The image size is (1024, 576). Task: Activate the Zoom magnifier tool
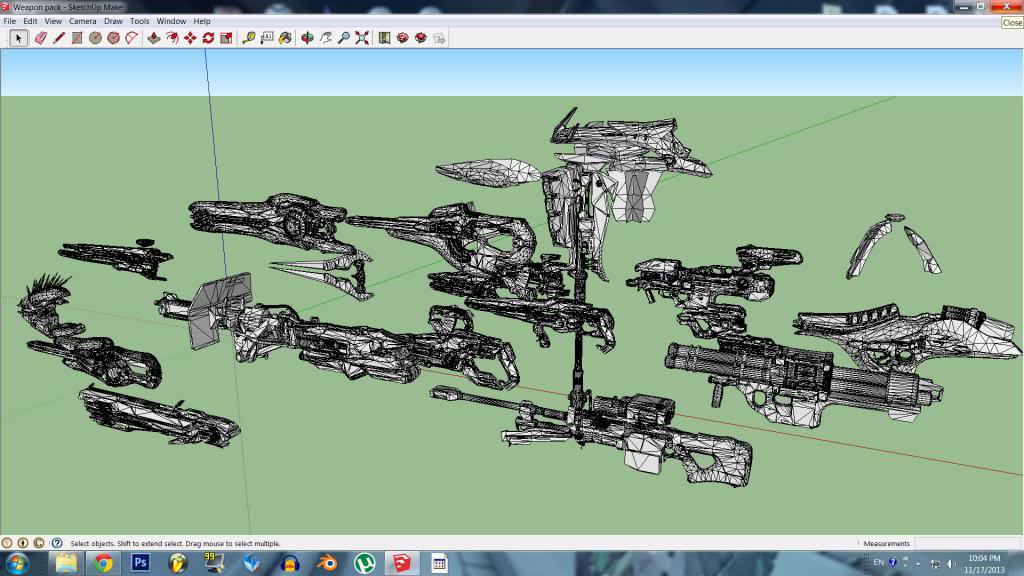click(344, 39)
